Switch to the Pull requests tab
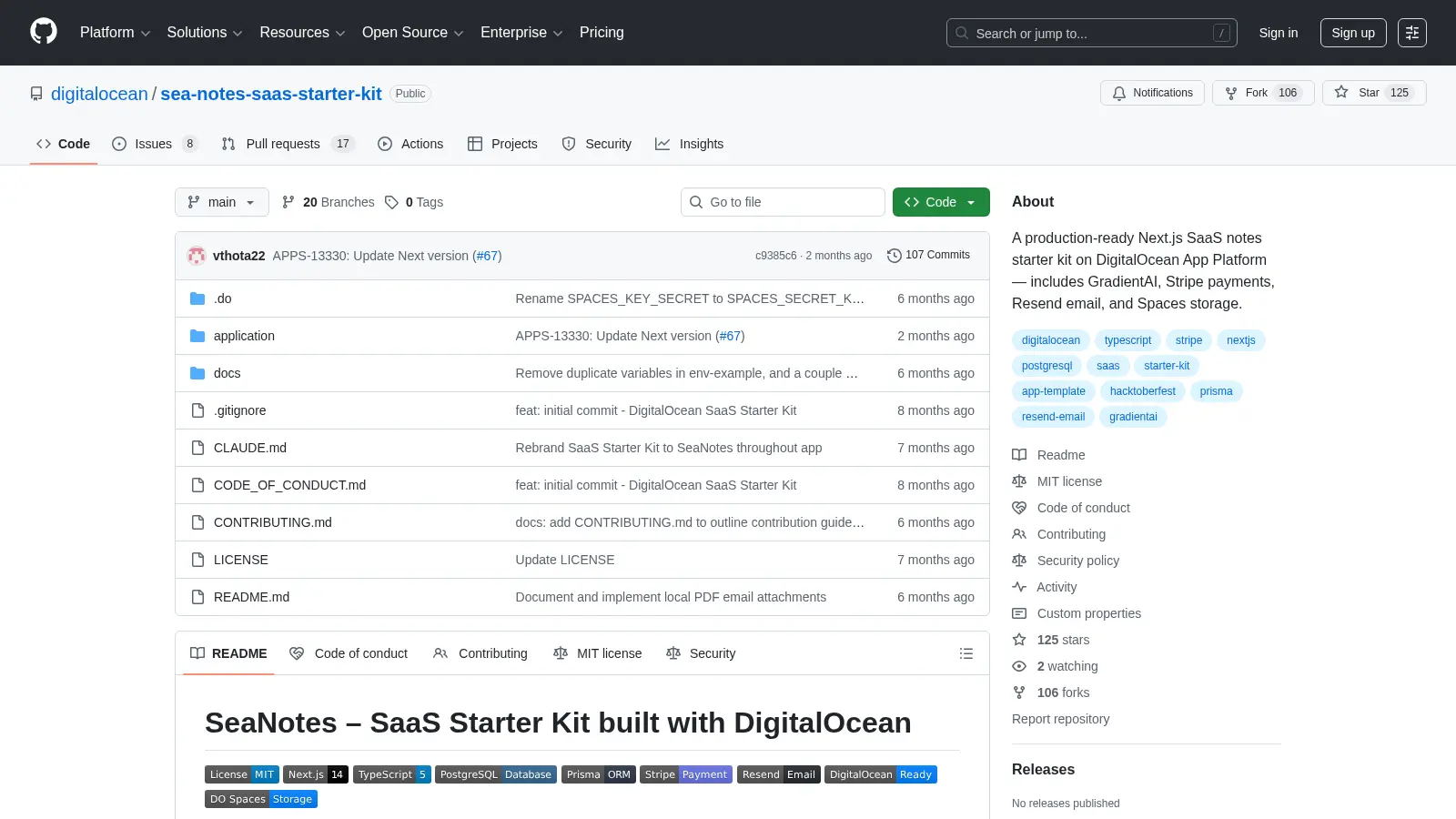The height and width of the screenshot is (819, 1456). [287, 144]
